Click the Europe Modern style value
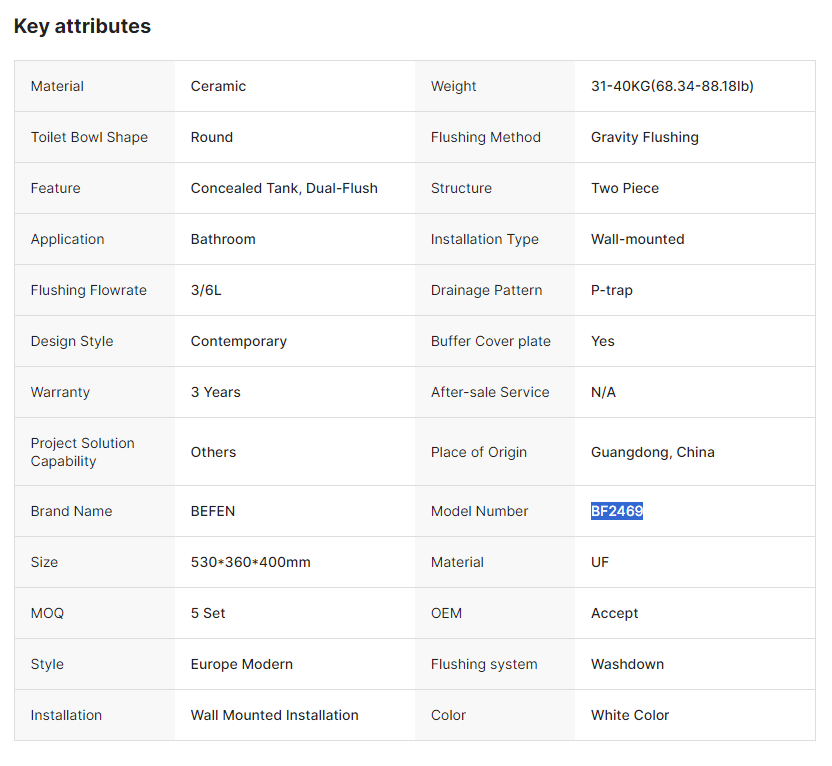The width and height of the screenshot is (832, 766). tap(241, 664)
